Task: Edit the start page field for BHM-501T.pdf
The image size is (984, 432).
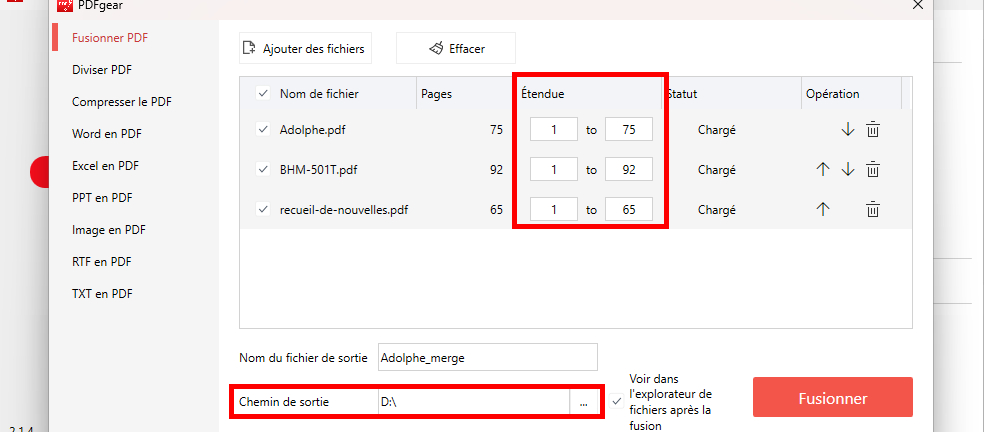Action: [x=554, y=170]
